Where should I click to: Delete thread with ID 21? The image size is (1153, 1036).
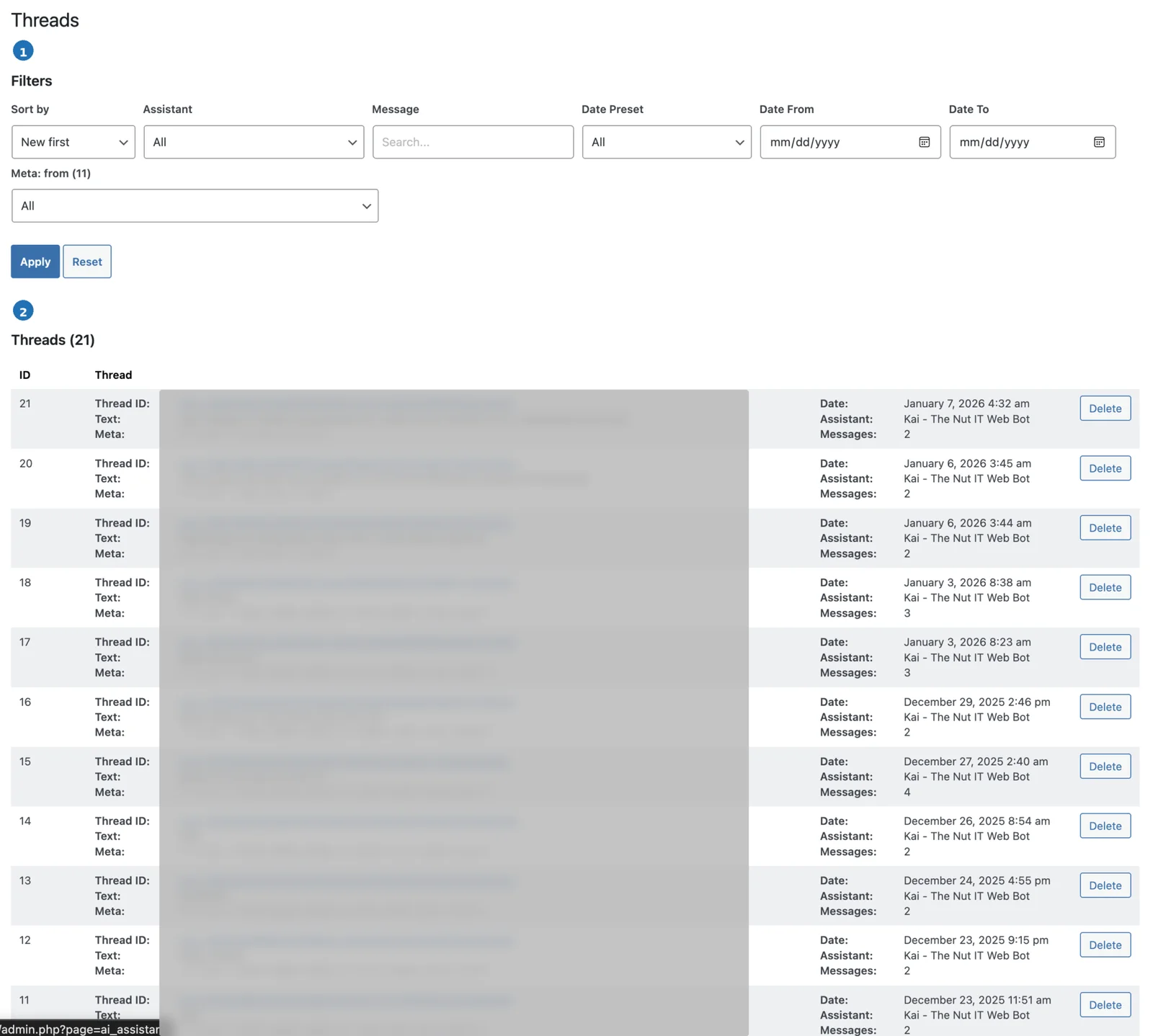click(x=1105, y=408)
